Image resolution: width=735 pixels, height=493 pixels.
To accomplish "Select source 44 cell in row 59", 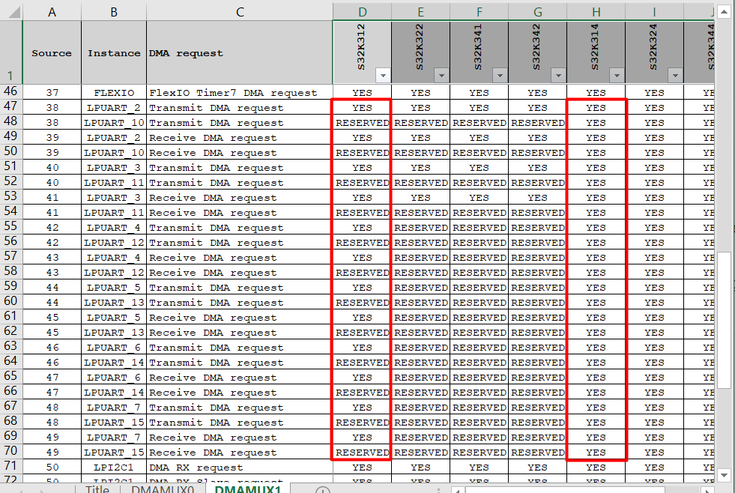I will coord(52,287).
